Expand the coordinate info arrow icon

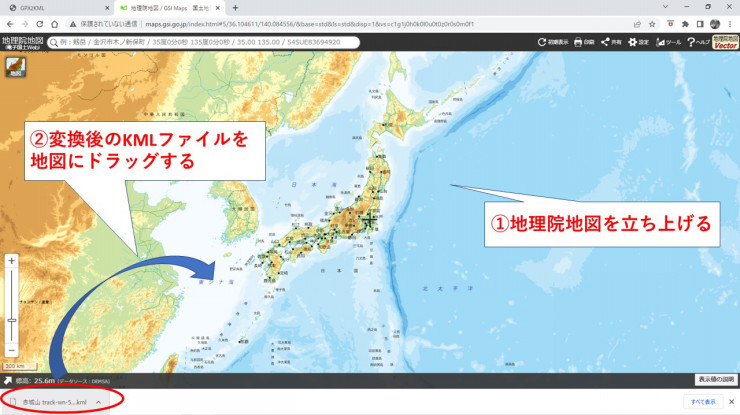tap(8, 381)
